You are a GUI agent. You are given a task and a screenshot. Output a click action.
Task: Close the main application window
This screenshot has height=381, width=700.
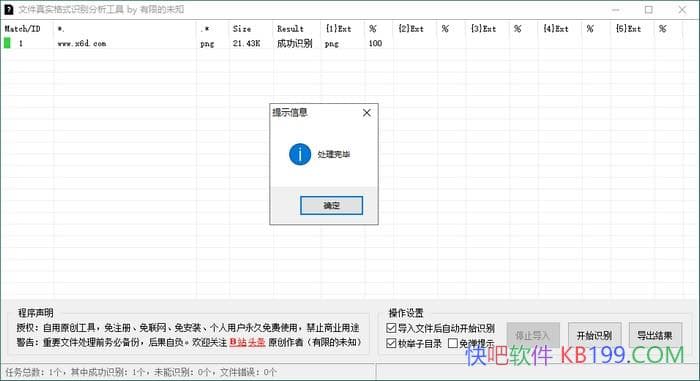pos(682,9)
